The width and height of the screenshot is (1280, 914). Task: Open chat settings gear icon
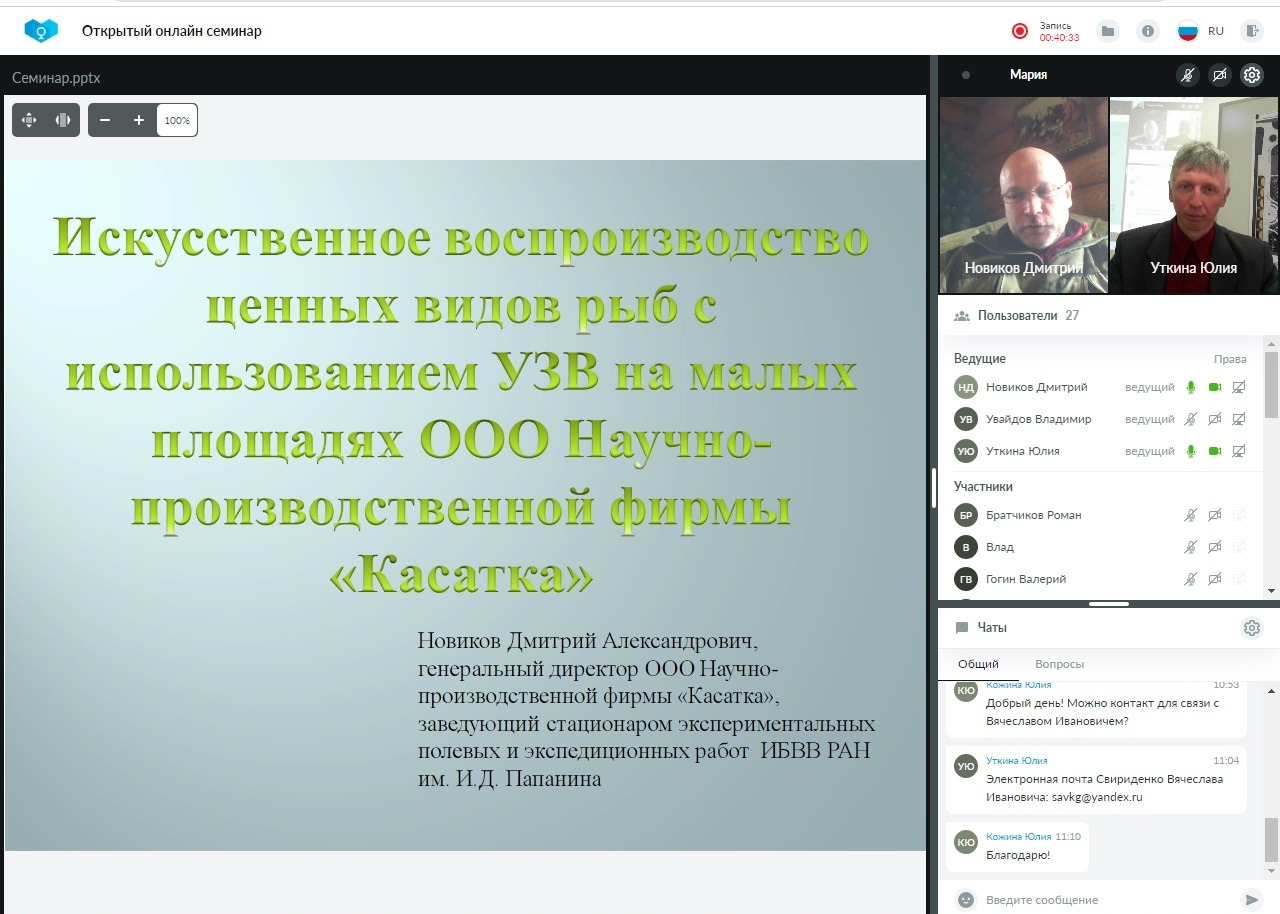[x=1252, y=628]
